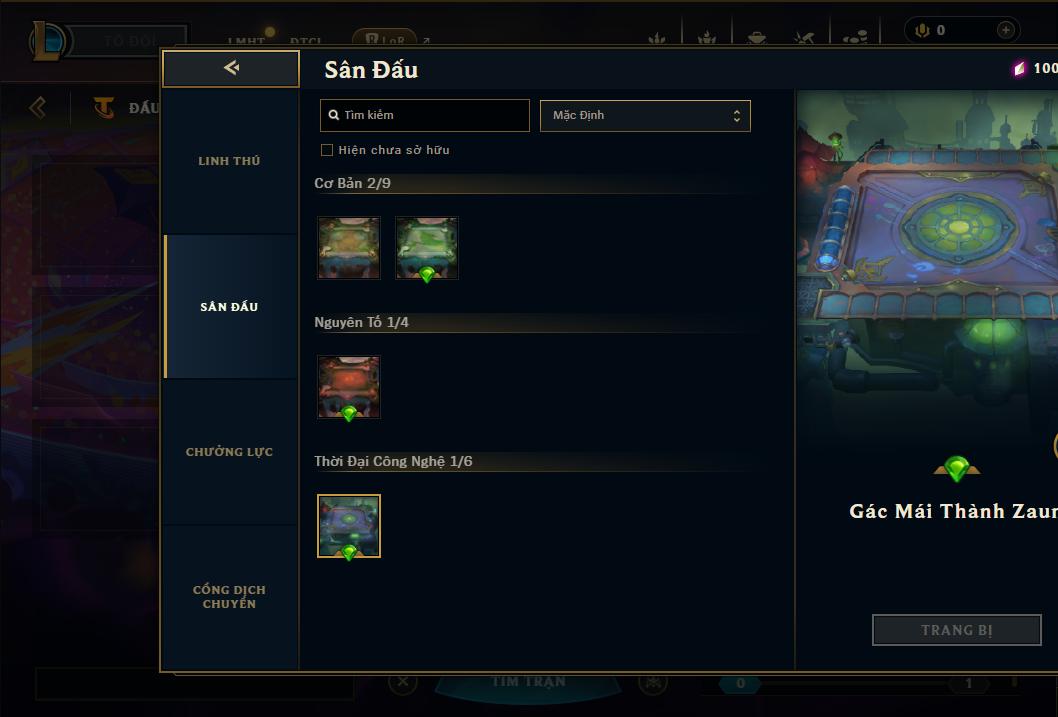Click the Trang Bị equip button
The height and width of the screenshot is (717, 1058).
pos(956,630)
